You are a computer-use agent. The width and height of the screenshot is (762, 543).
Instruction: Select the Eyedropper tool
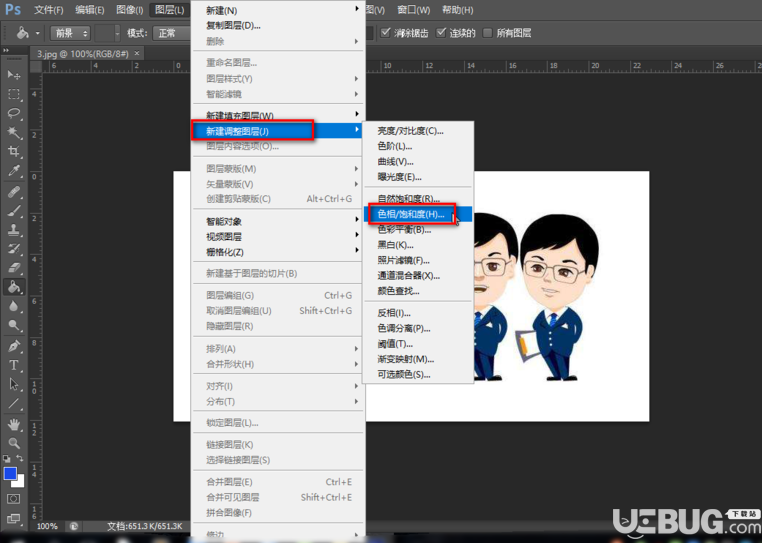pyautogui.click(x=14, y=171)
